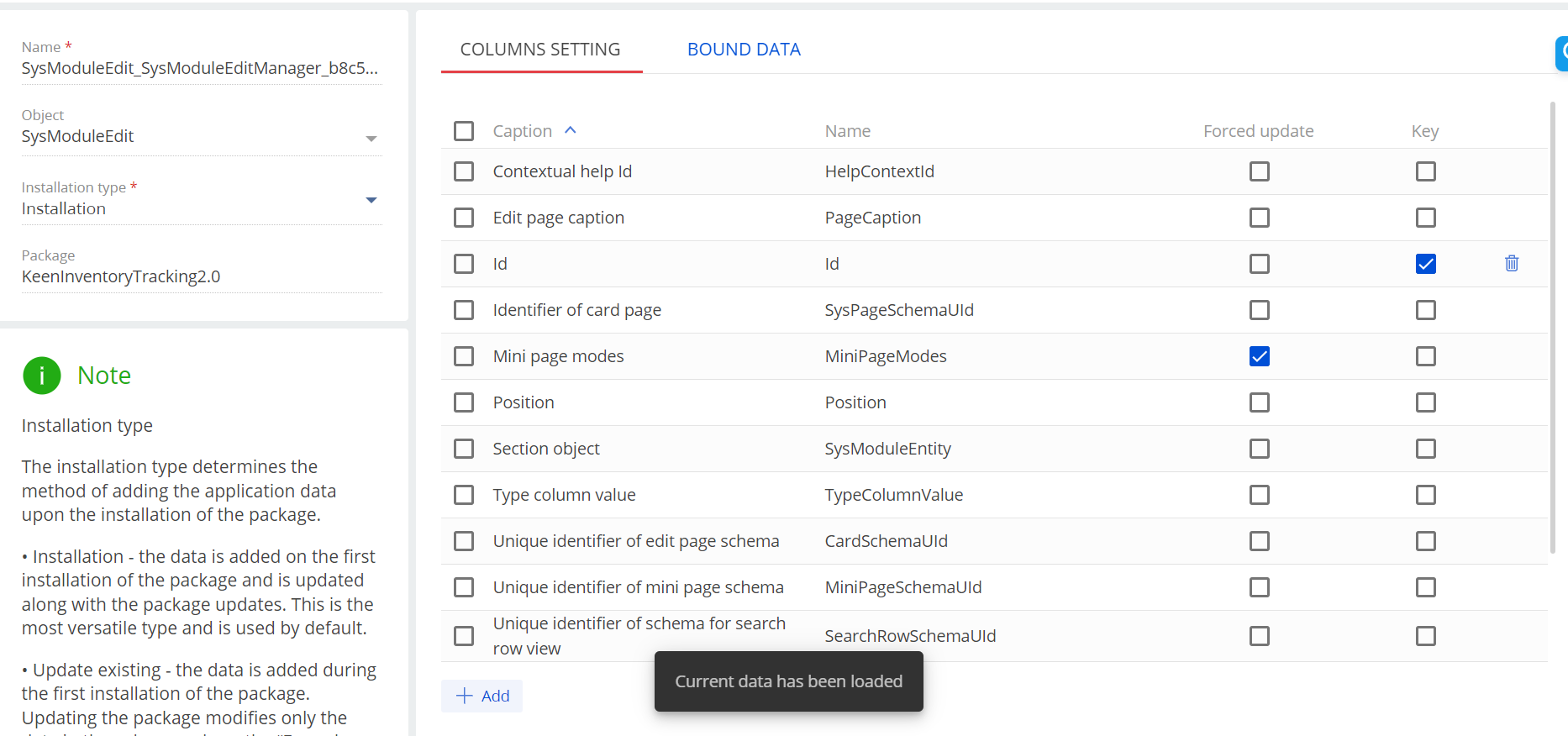
Task: Select the Mini page modes row checkbox
Action: (x=464, y=356)
